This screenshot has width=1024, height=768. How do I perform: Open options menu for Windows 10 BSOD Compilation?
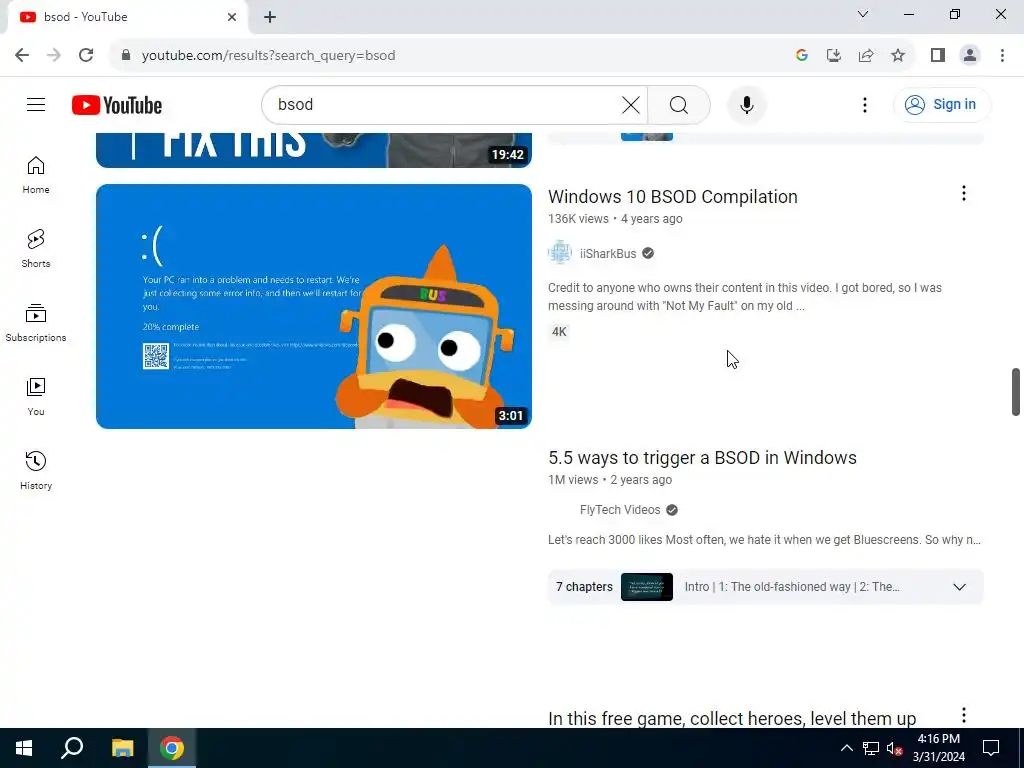[x=963, y=193]
